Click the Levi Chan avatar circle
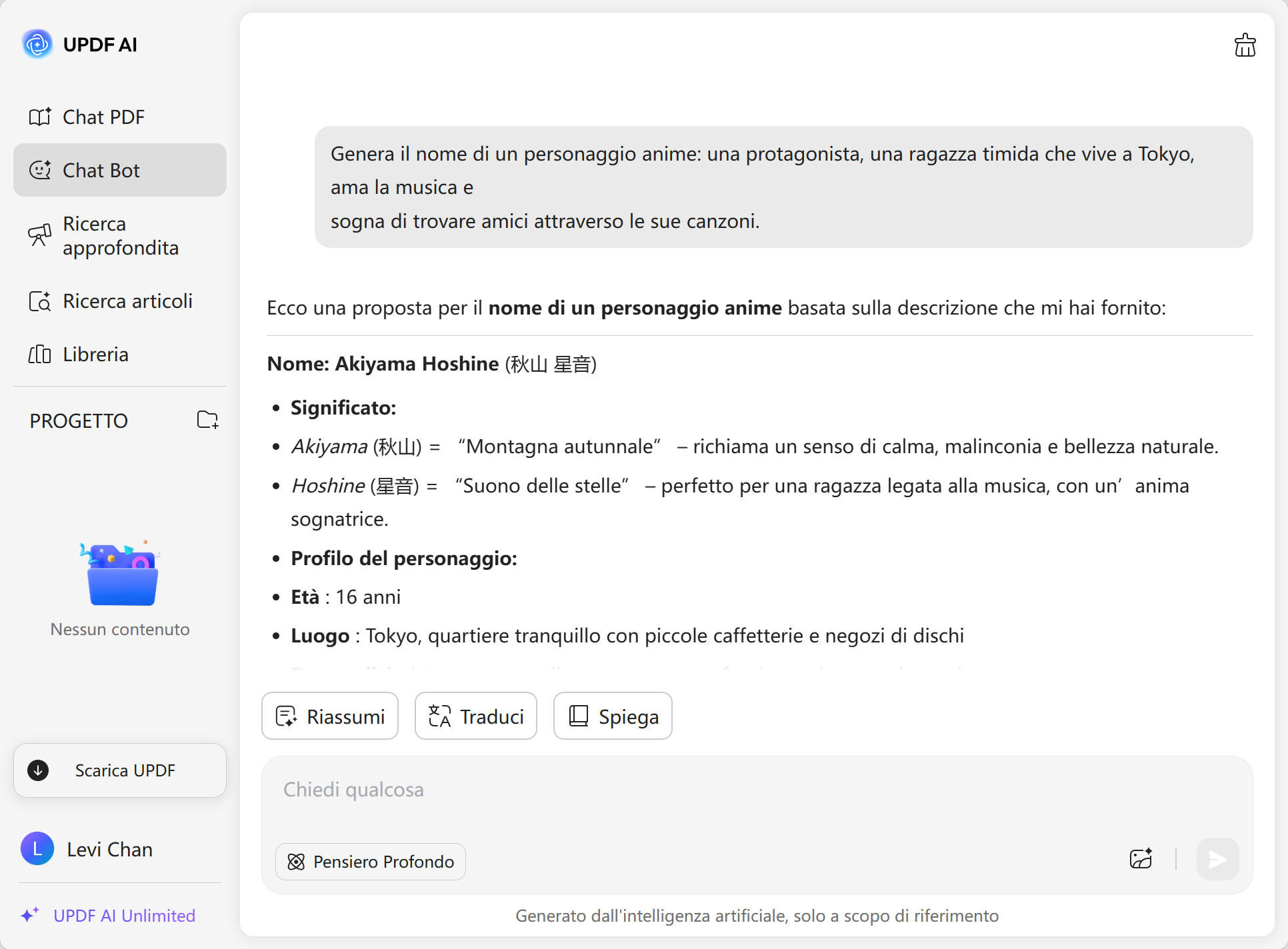 coord(37,848)
